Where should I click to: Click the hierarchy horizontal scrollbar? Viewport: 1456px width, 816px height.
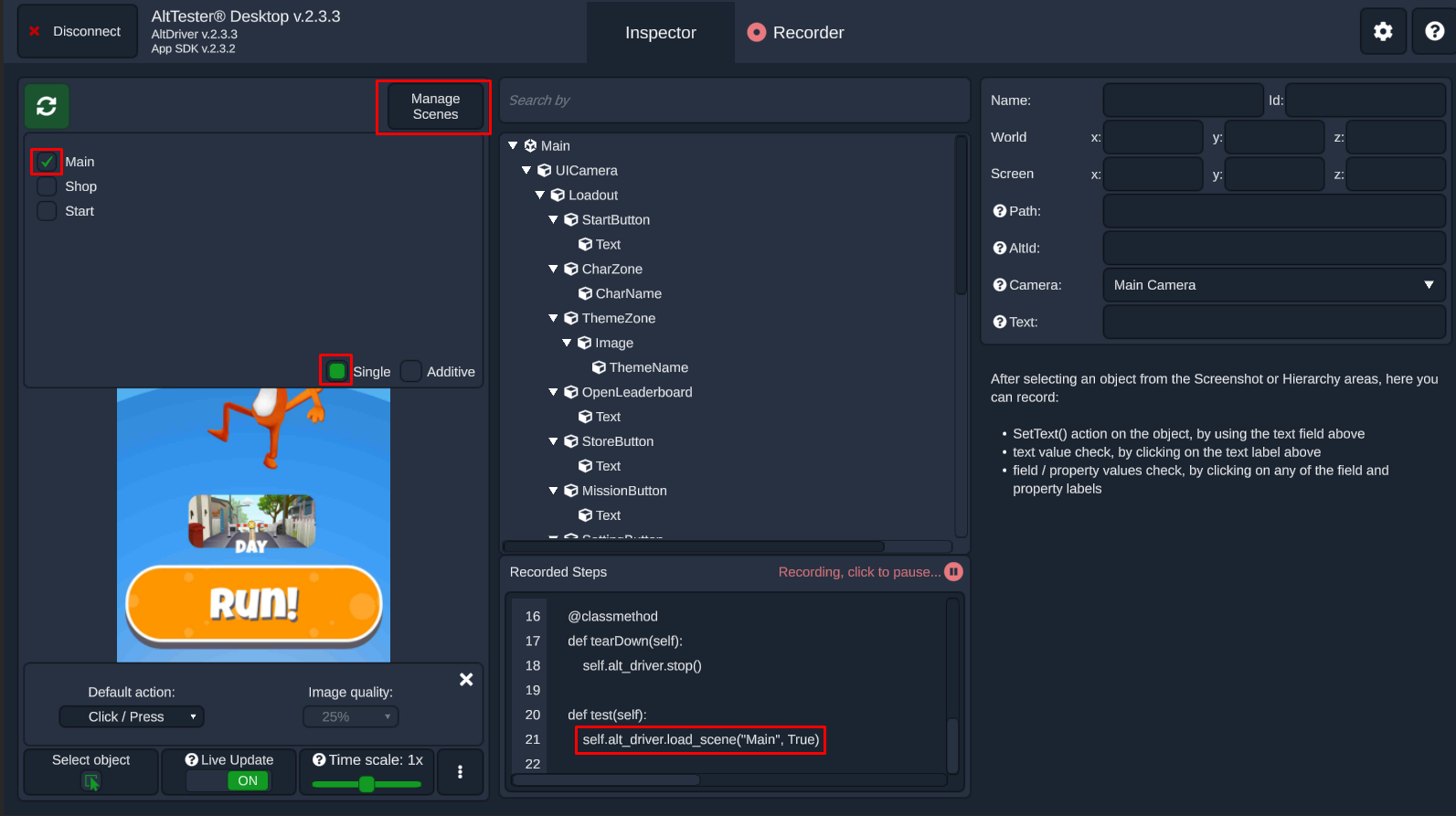click(694, 546)
